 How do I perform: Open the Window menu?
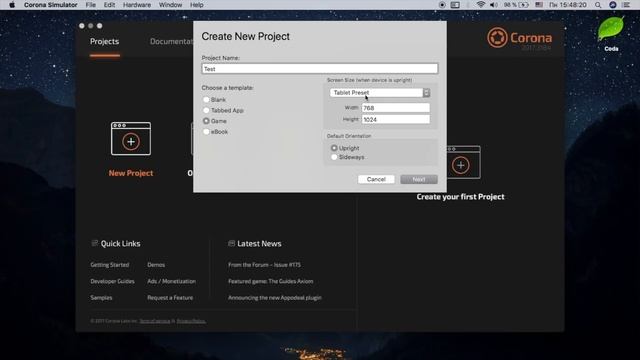(x=170, y=5)
